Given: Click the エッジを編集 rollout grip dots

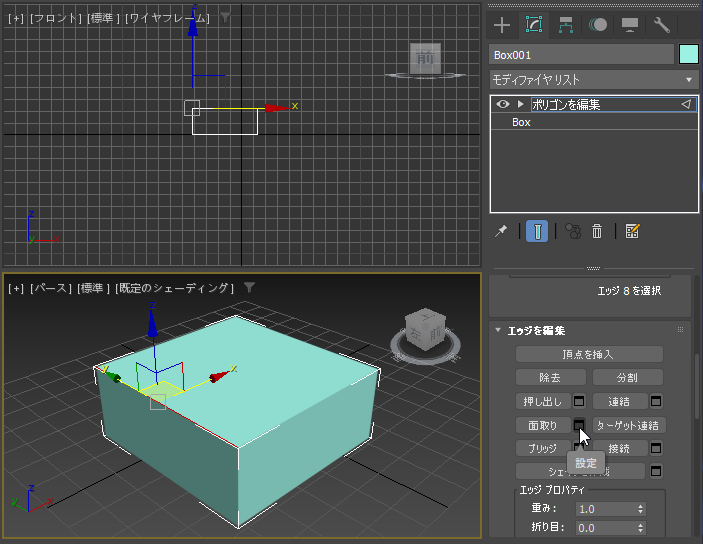Looking at the screenshot, I should pos(680,330).
